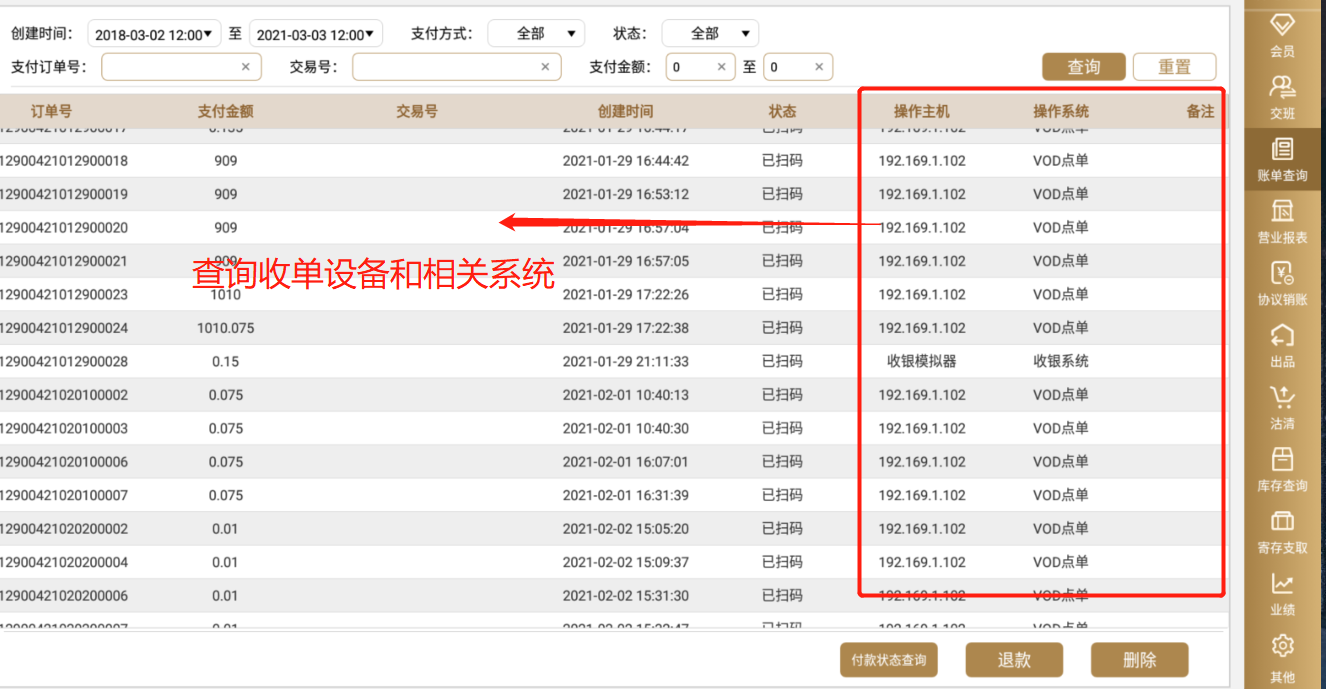Viewport: 1326px width, 689px height.
Task: Click the 订单号 column header
Action: pos(51,111)
